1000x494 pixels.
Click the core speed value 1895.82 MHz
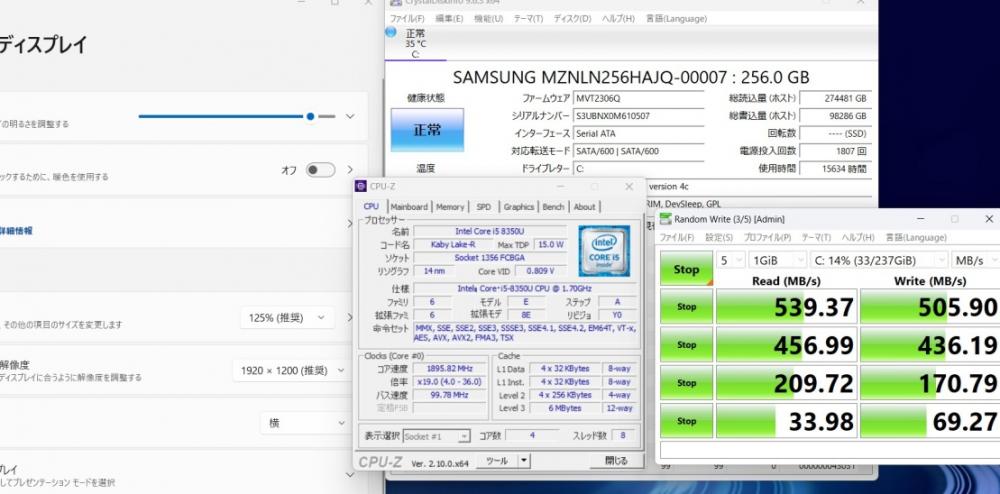pyautogui.click(x=451, y=368)
